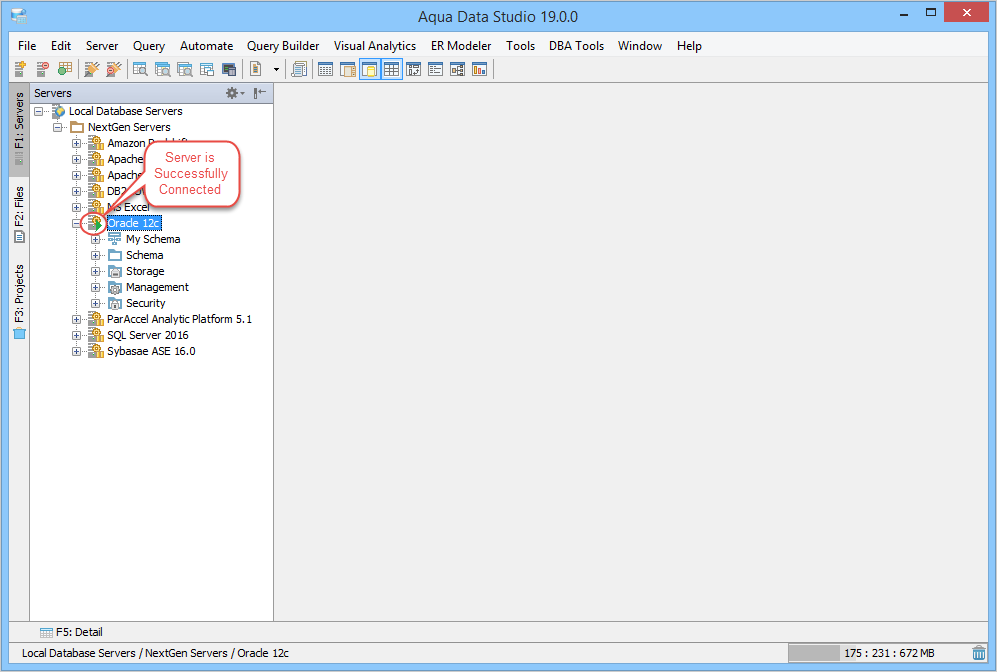Image resolution: width=997 pixels, height=672 pixels.
Task: Click the connect plug toolbar icon
Action: [92, 69]
